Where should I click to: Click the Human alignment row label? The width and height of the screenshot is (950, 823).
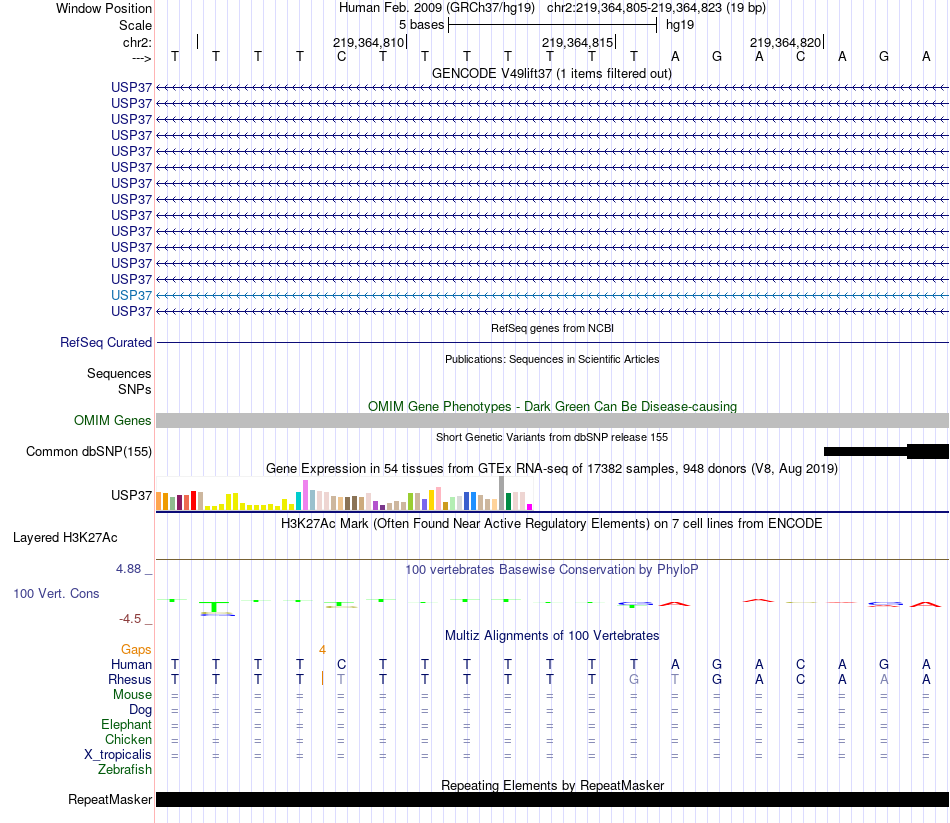[131, 664]
